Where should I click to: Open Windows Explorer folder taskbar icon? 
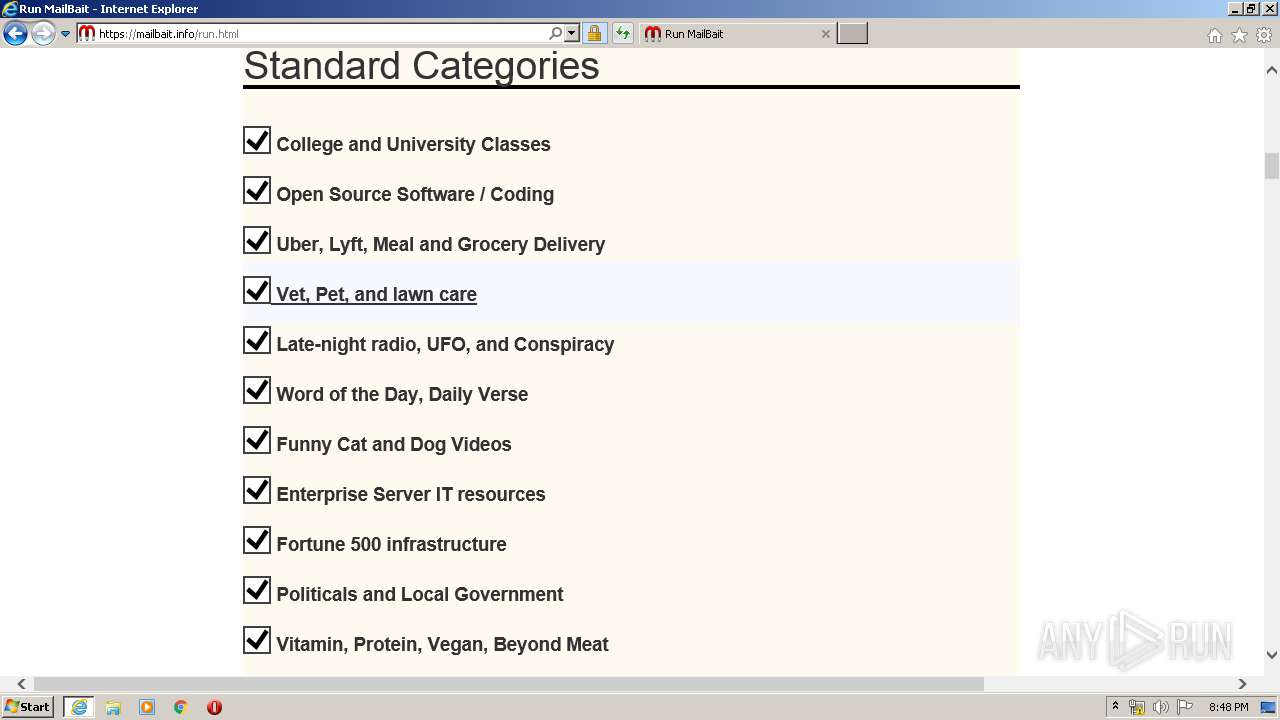pyautogui.click(x=113, y=707)
